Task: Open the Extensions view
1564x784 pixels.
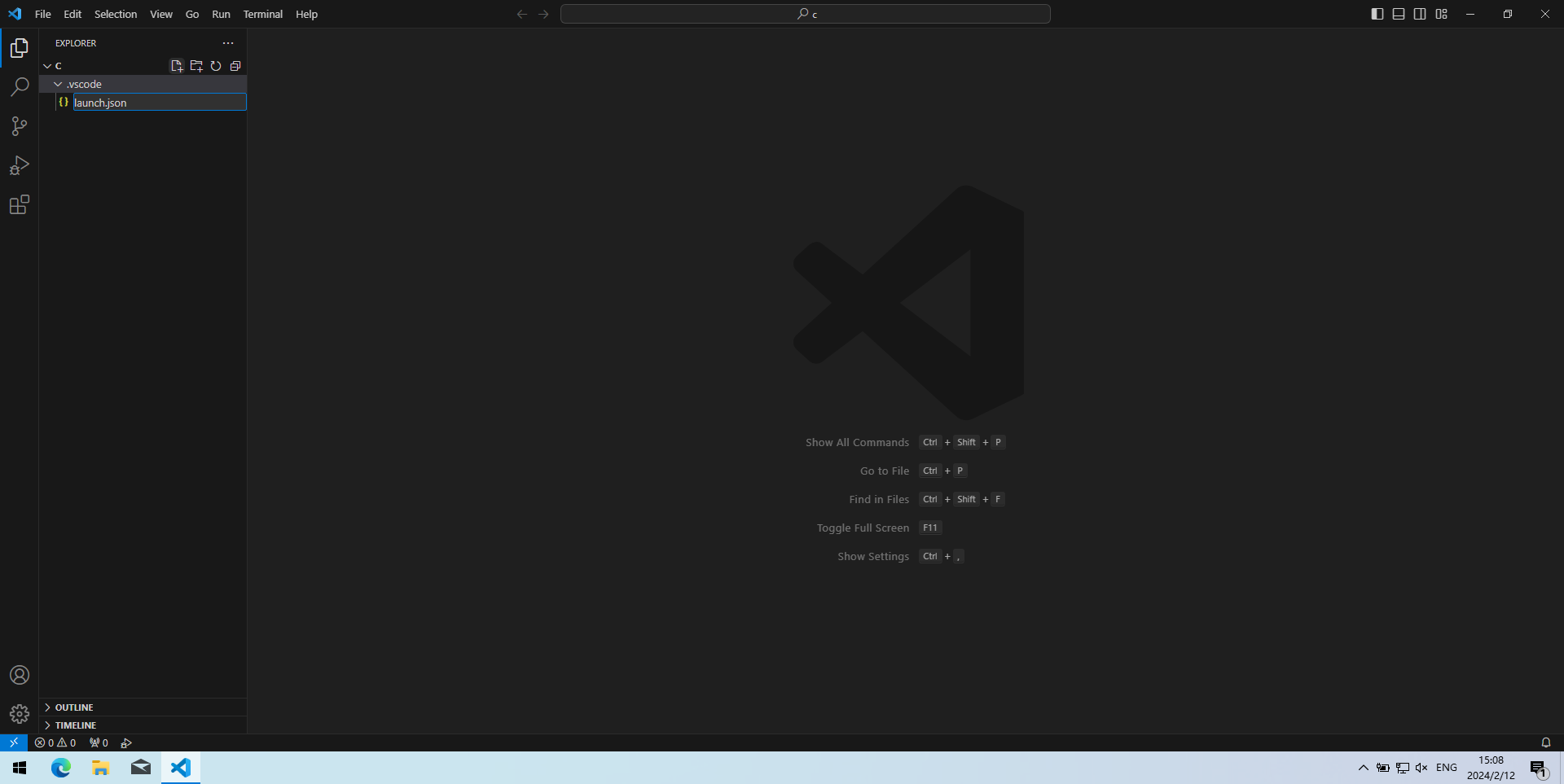Action: click(20, 204)
